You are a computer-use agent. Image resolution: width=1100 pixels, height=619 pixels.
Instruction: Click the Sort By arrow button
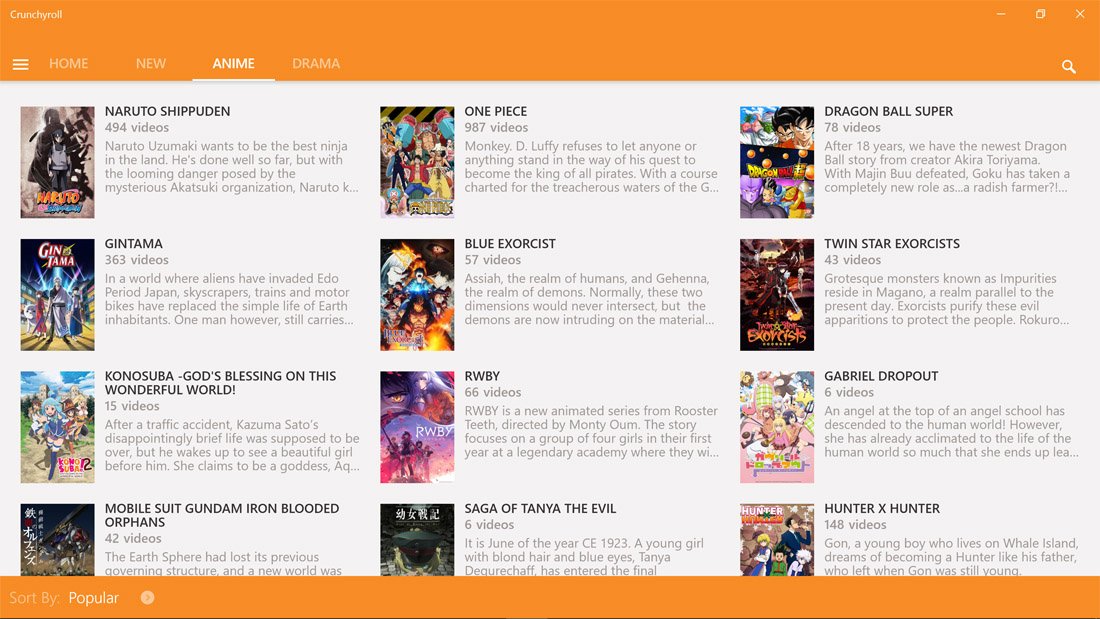[x=147, y=598]
